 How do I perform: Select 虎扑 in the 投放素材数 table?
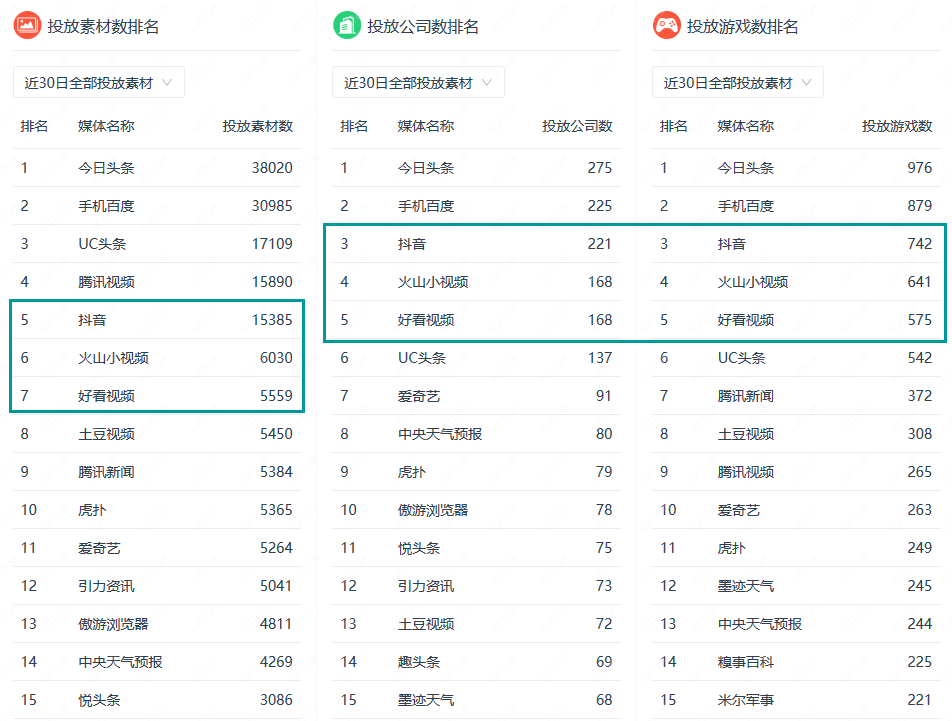pos(92,510)
